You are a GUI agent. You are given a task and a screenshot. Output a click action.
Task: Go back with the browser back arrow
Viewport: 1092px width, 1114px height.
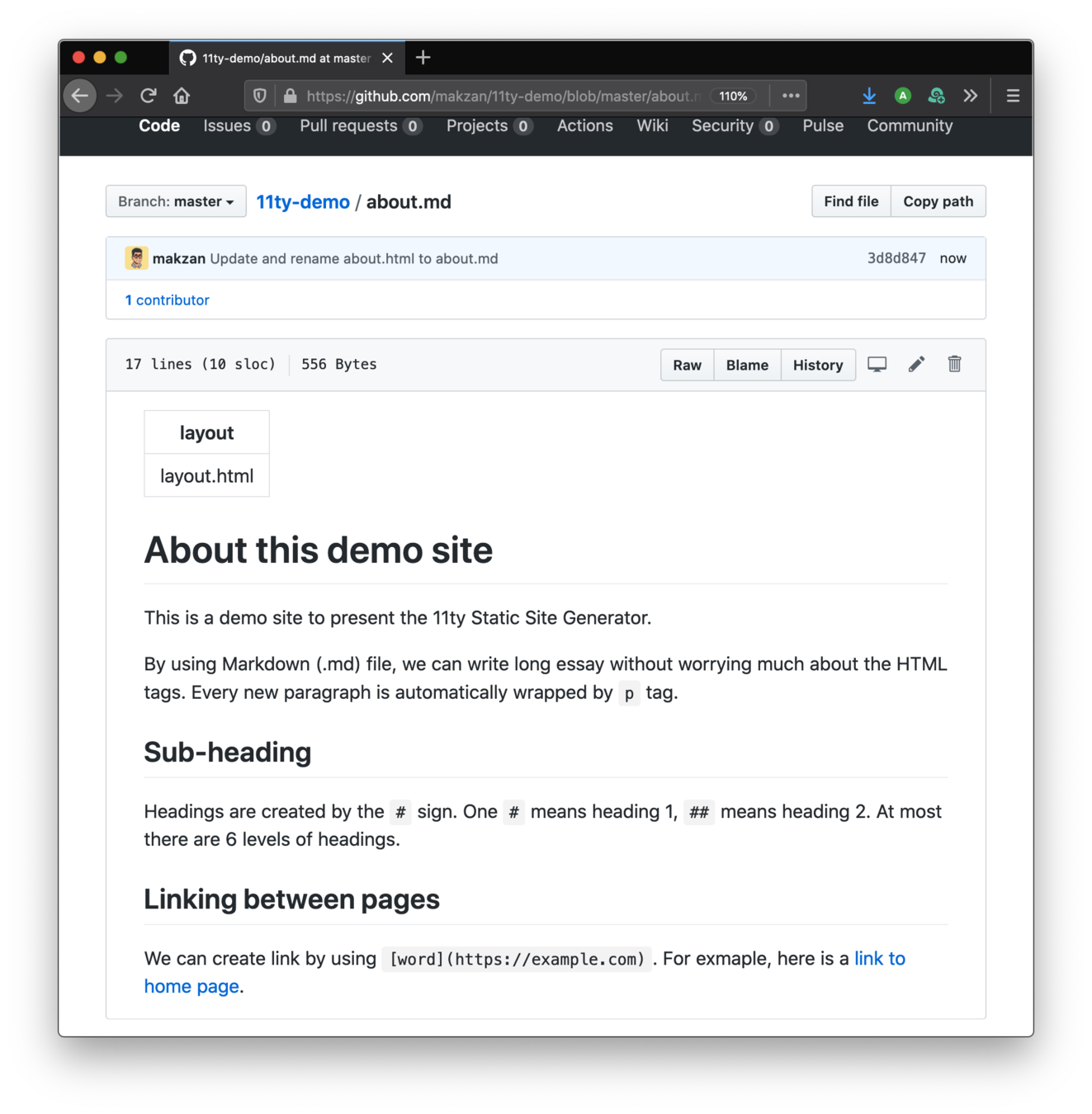(80, 96)
